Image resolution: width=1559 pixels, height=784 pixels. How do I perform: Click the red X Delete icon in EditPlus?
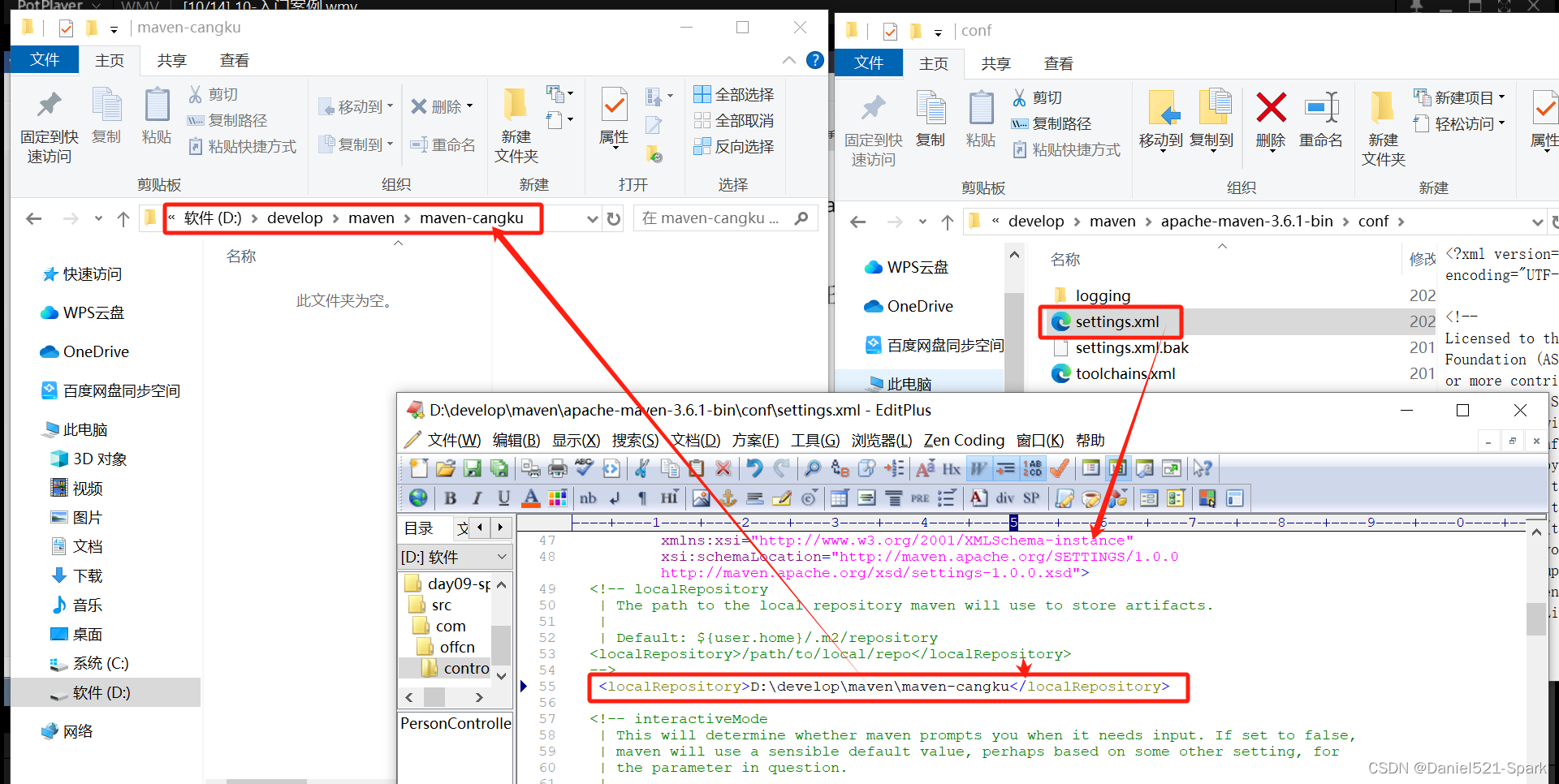click(x=723, y=468)
